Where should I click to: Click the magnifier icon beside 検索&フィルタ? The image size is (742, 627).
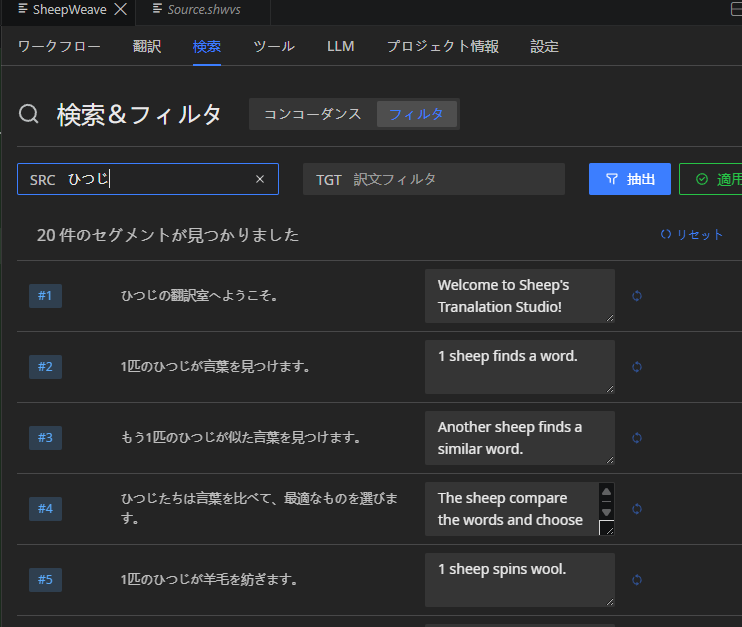pos(28,114)
